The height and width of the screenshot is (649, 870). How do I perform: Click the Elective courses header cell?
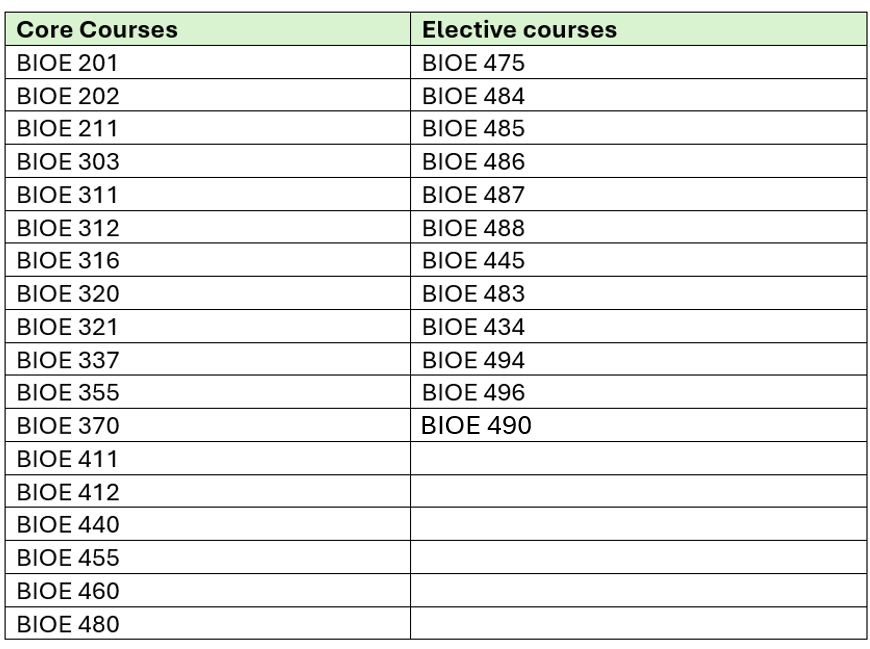pyautogui.click(x=638, y=29)
